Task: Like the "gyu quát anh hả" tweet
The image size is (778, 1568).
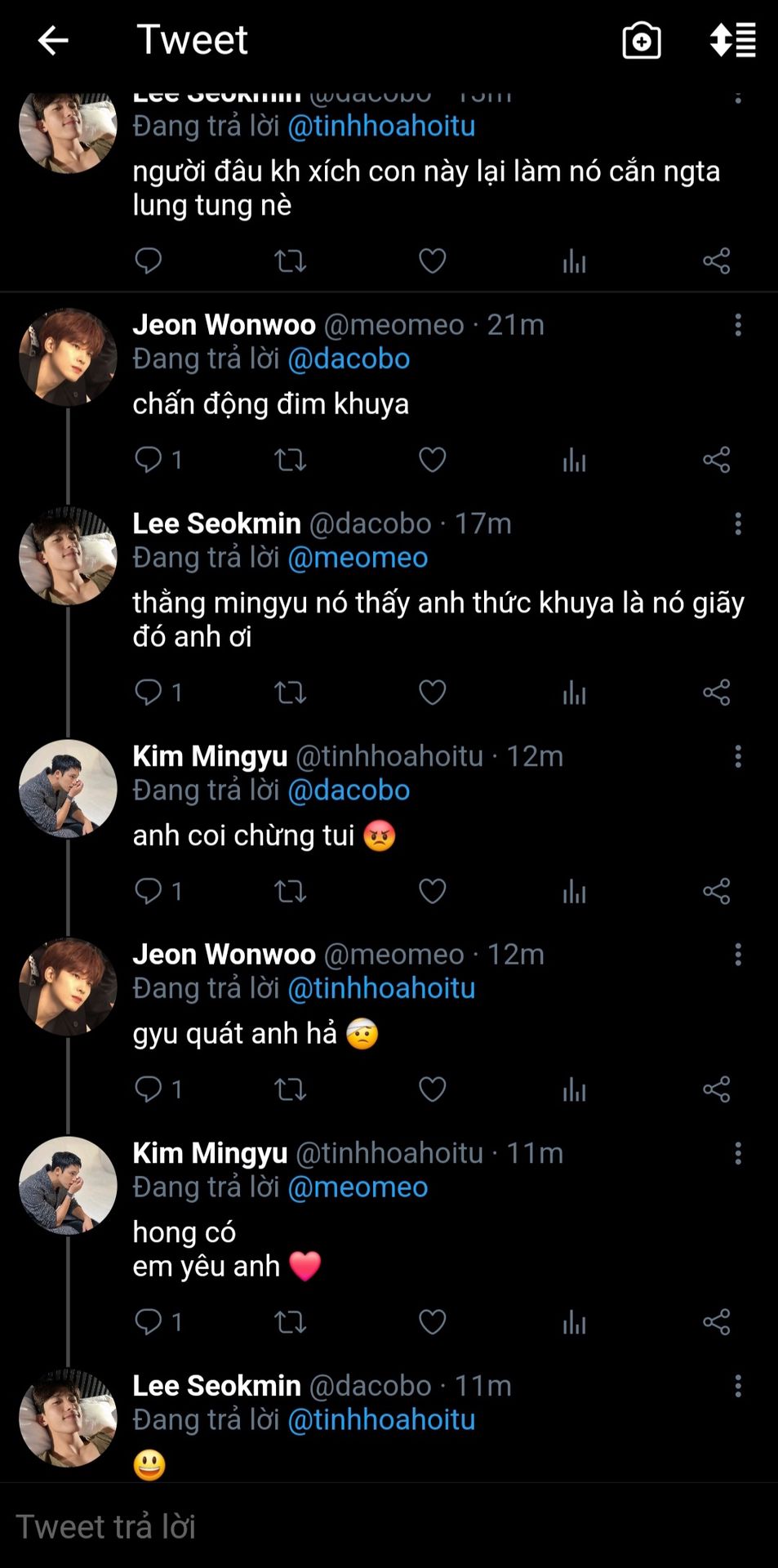Action: [432, 1089]
